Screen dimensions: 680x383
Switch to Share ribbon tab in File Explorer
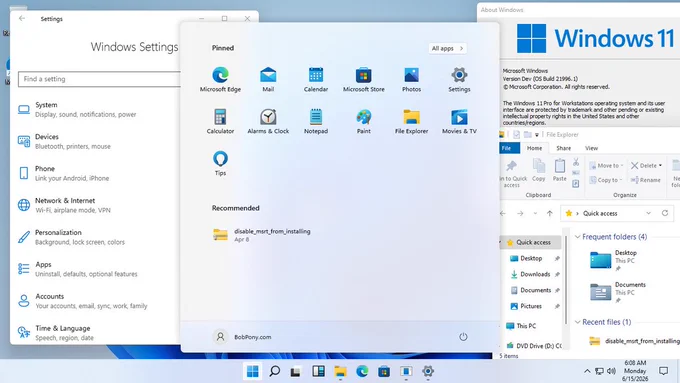(563, 148)
